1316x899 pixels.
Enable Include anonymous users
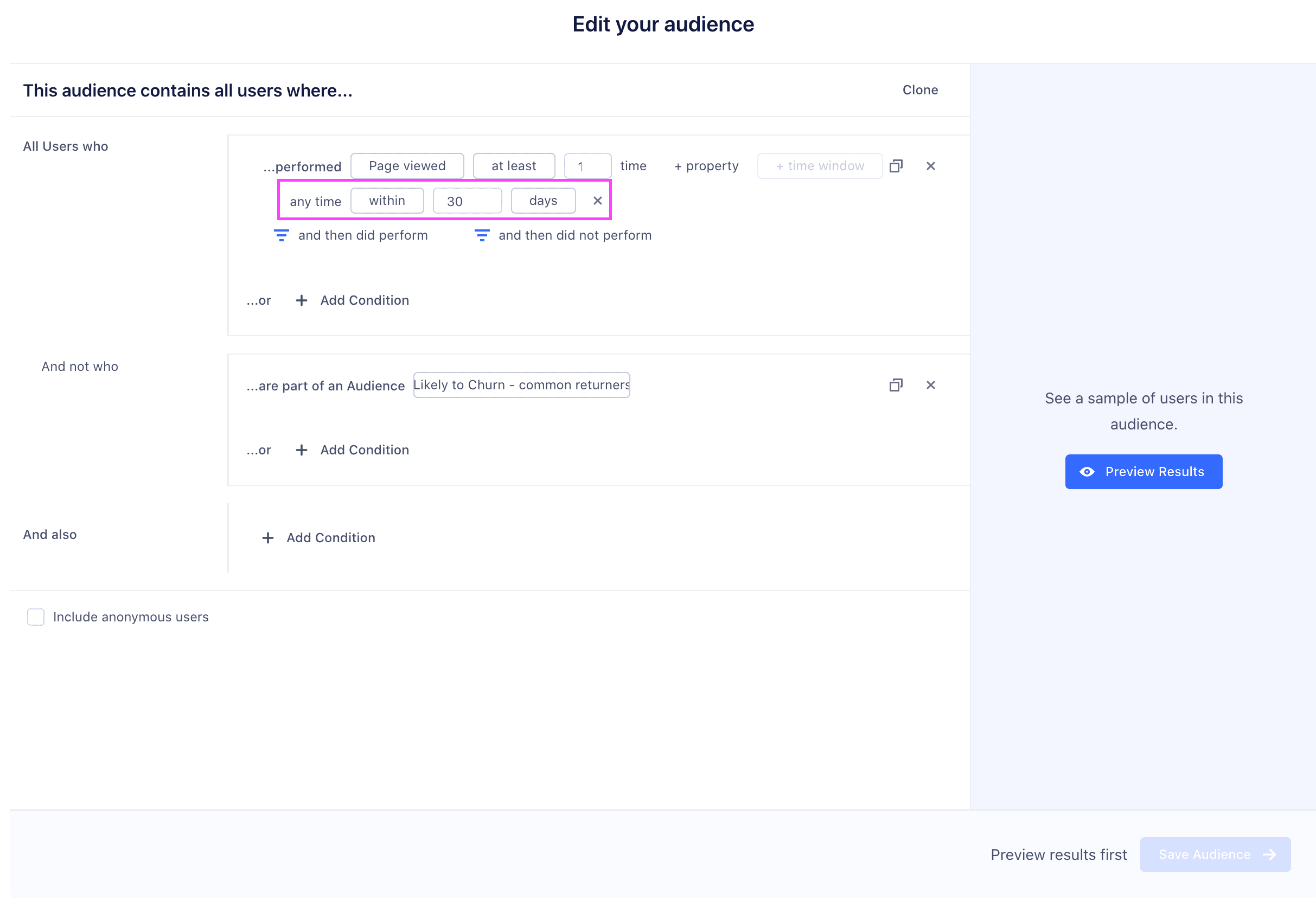point(36,617)
